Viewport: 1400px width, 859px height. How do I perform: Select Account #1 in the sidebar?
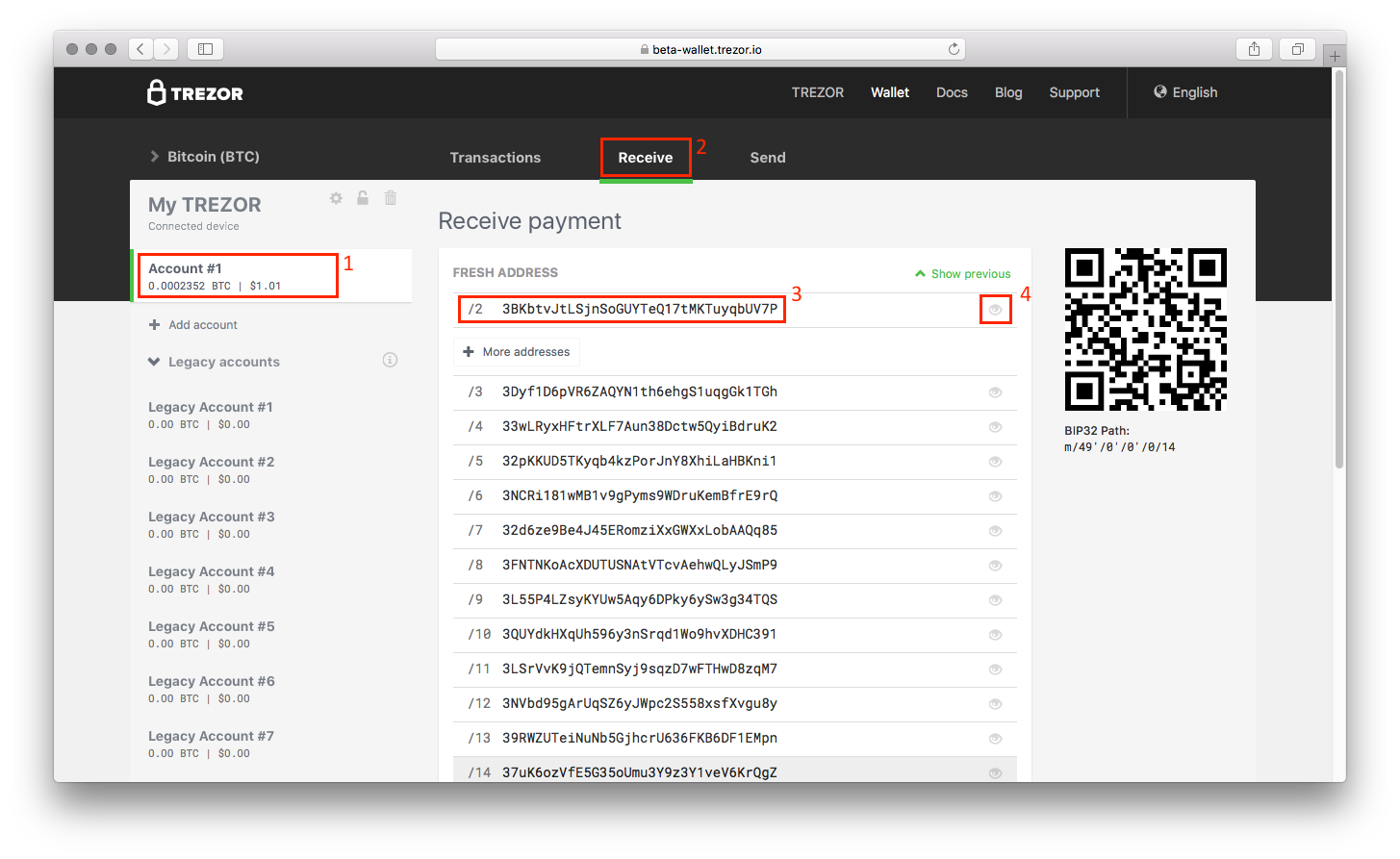272,276
